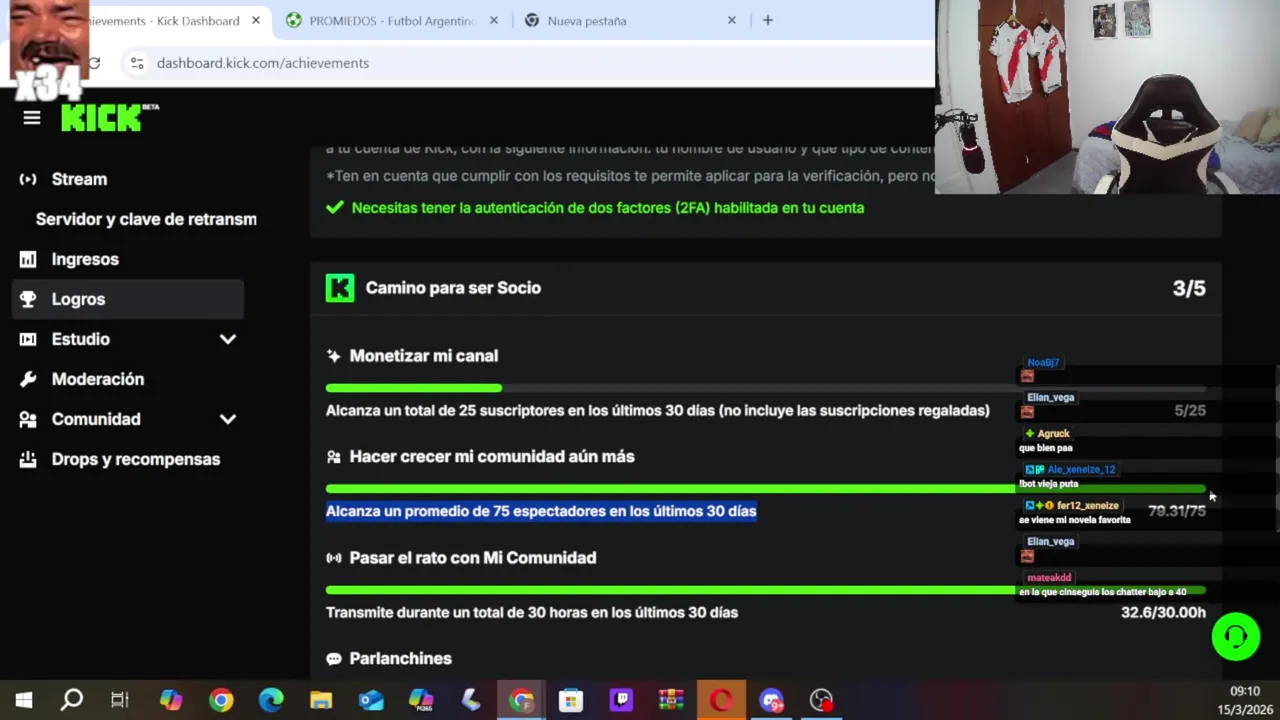
Task: Click the 30 horas streaming progress bar
Action: pos(765,590)
